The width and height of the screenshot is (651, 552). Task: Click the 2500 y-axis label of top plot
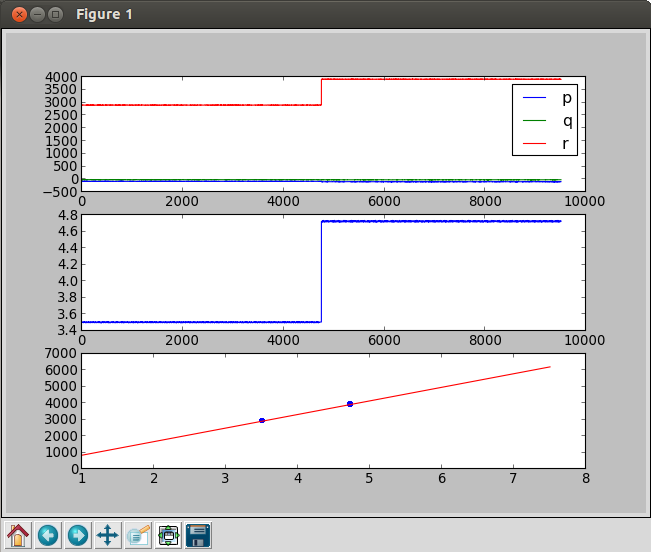click(61, 115)
